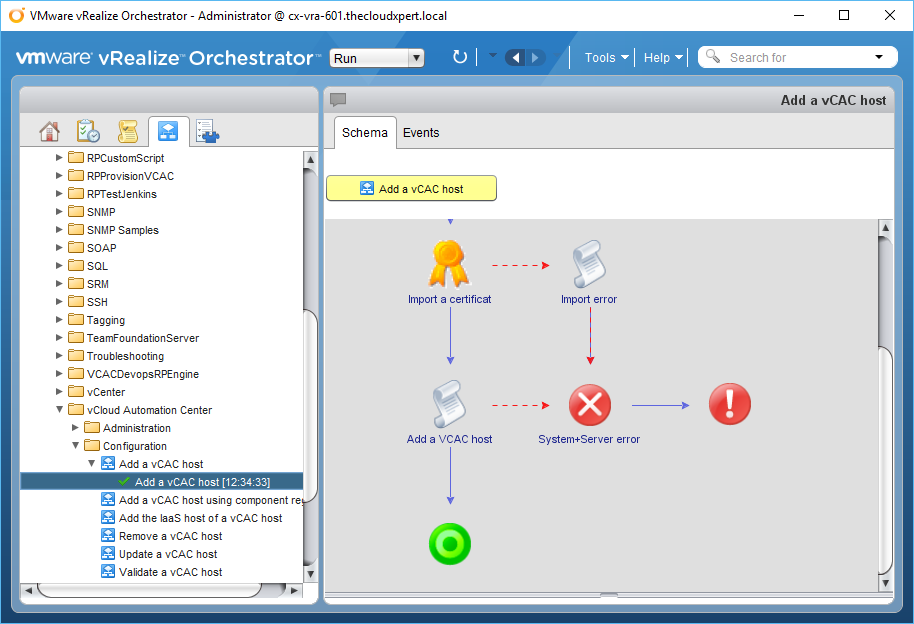Open the Inventory tab icon
The width and height of the screenshot is (914, 624).
pos(207,132)
